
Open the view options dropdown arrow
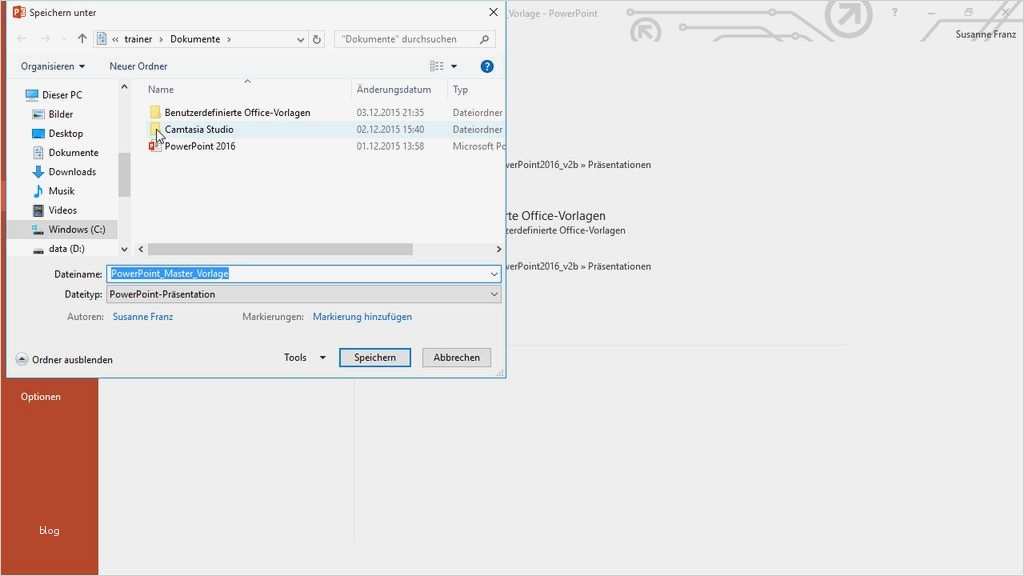[x=454, y=66]
